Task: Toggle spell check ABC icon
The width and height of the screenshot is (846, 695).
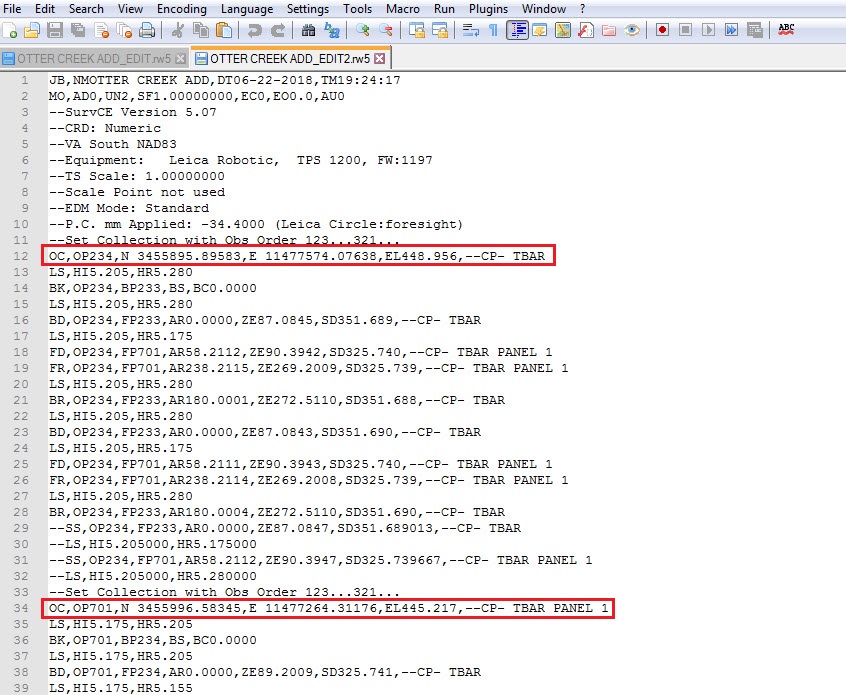Action: coord(786,30)
